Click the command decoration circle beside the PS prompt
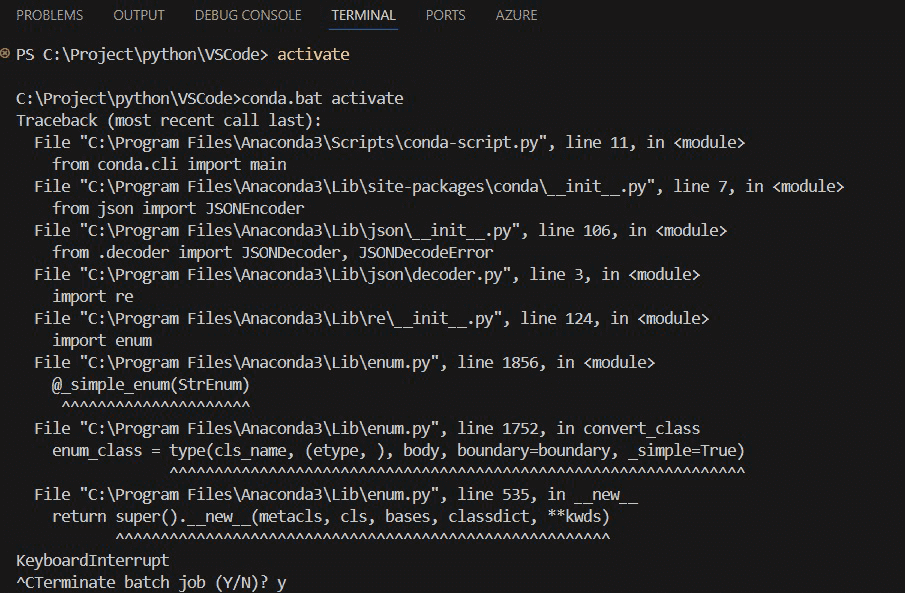The image size is (905, 593). point(6,54)
